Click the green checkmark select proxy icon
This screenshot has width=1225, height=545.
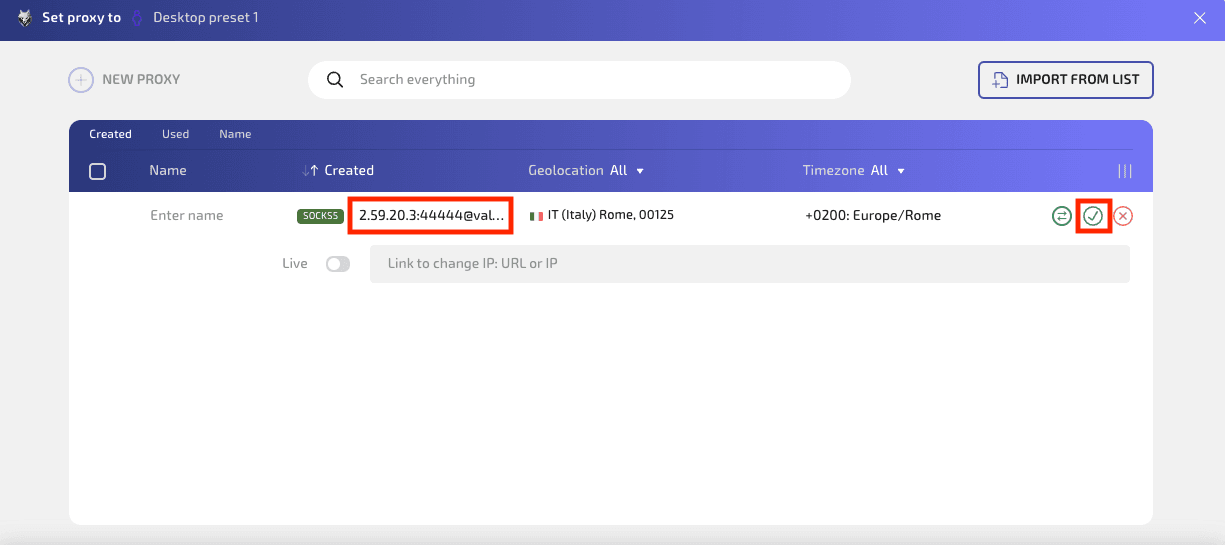1093,216
